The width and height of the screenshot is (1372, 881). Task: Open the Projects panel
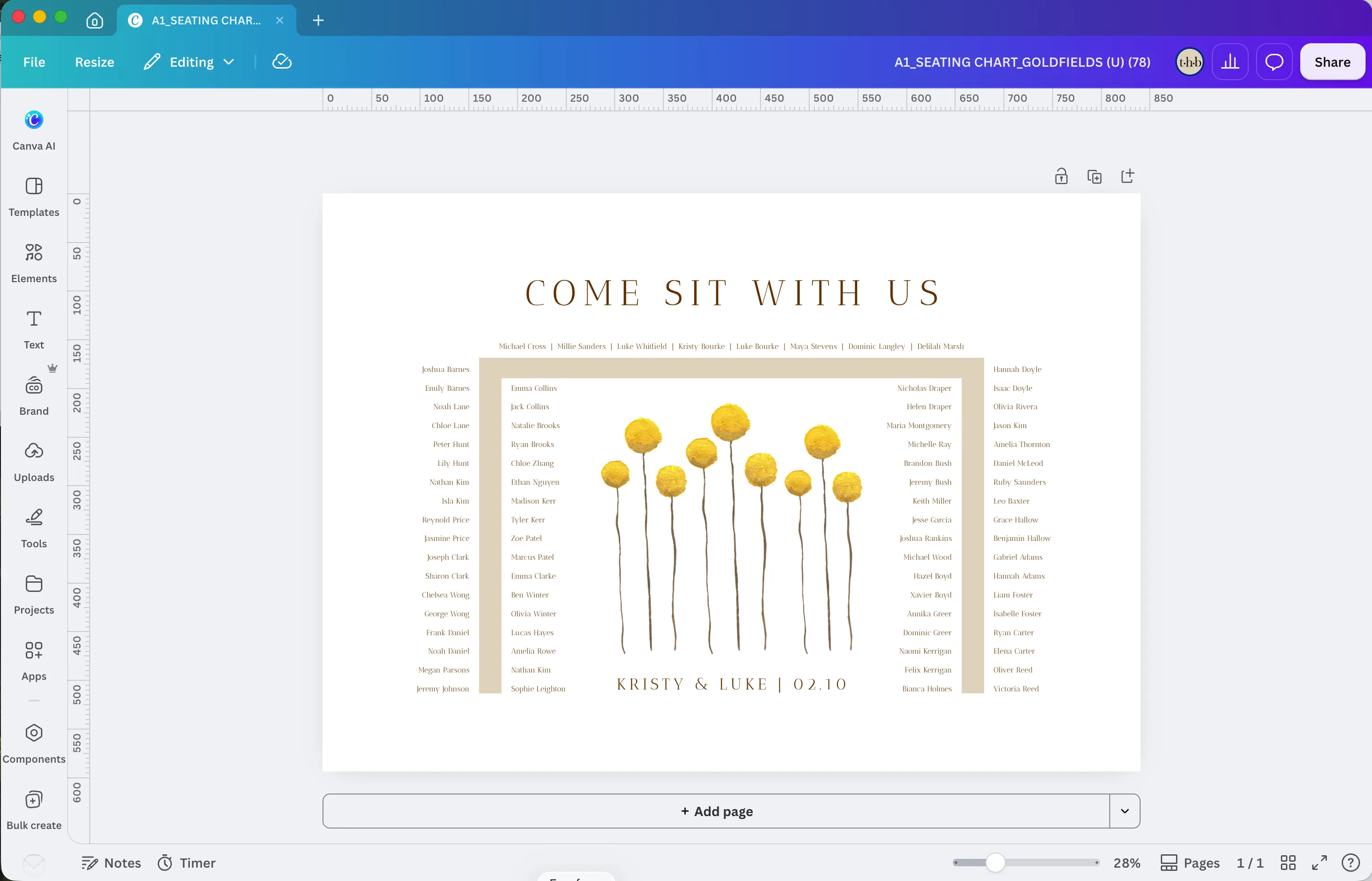point(34,595)
